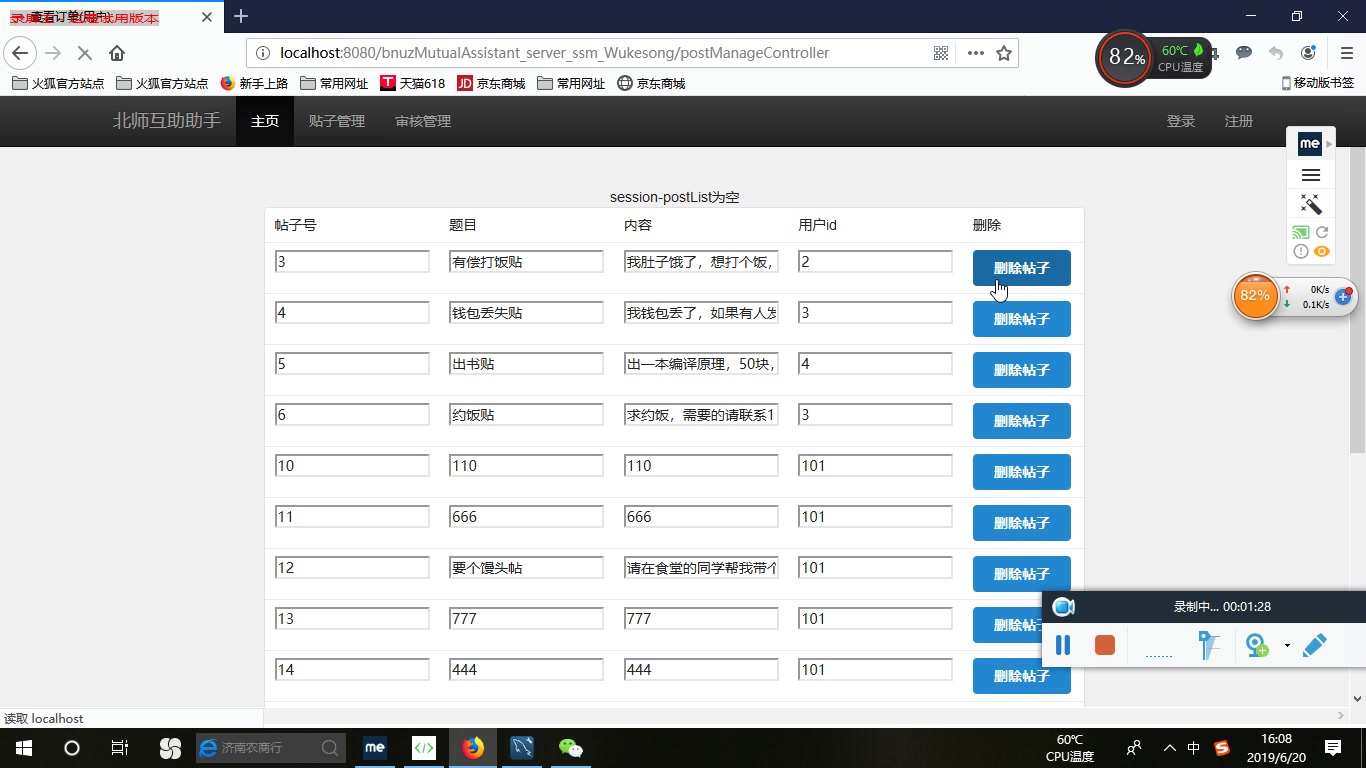Viewport: 1366px width, 768px height.
Task: Click the content field 我钱包丢了
Action: (701, 313)
